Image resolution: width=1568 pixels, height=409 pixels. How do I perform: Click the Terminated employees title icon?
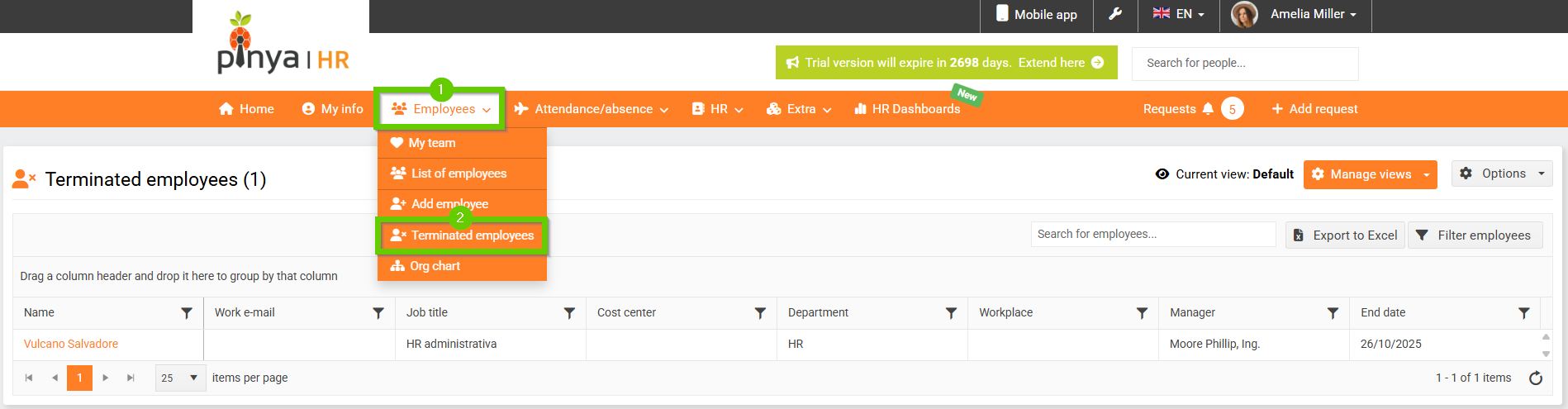[x=24, y=179]
